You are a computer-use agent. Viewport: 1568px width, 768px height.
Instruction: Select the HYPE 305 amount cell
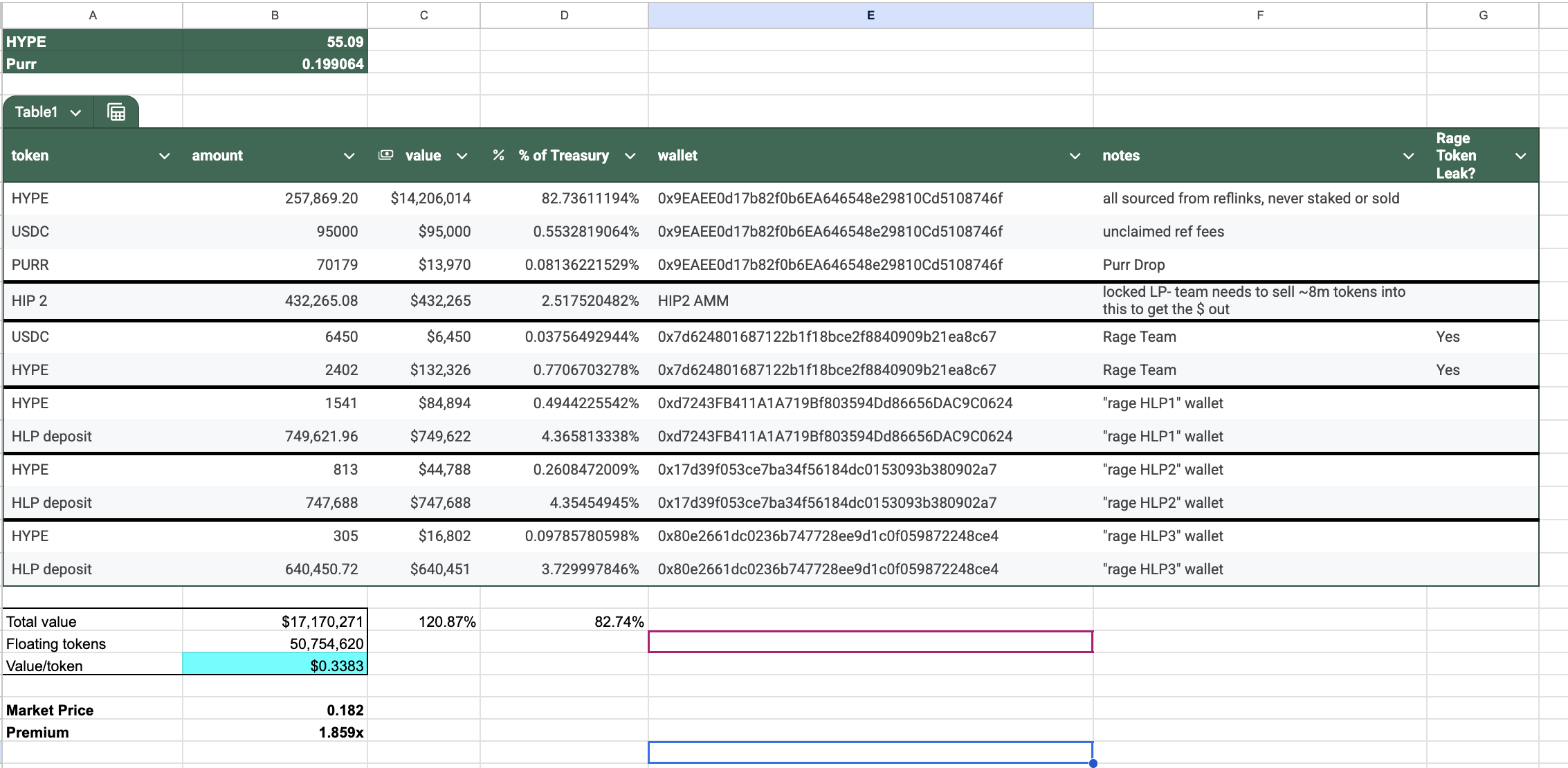275,536
